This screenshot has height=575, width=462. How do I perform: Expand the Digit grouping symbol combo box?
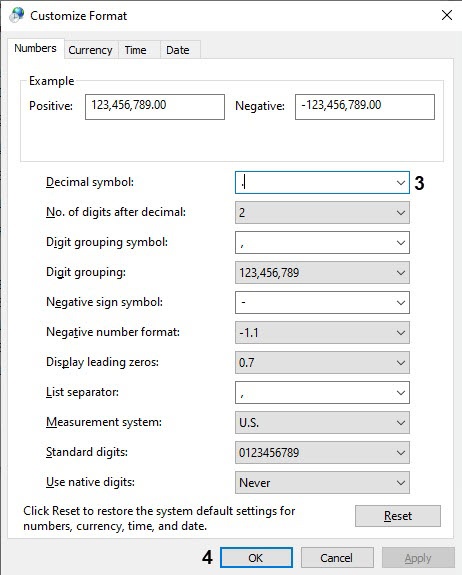click(322, 242)
